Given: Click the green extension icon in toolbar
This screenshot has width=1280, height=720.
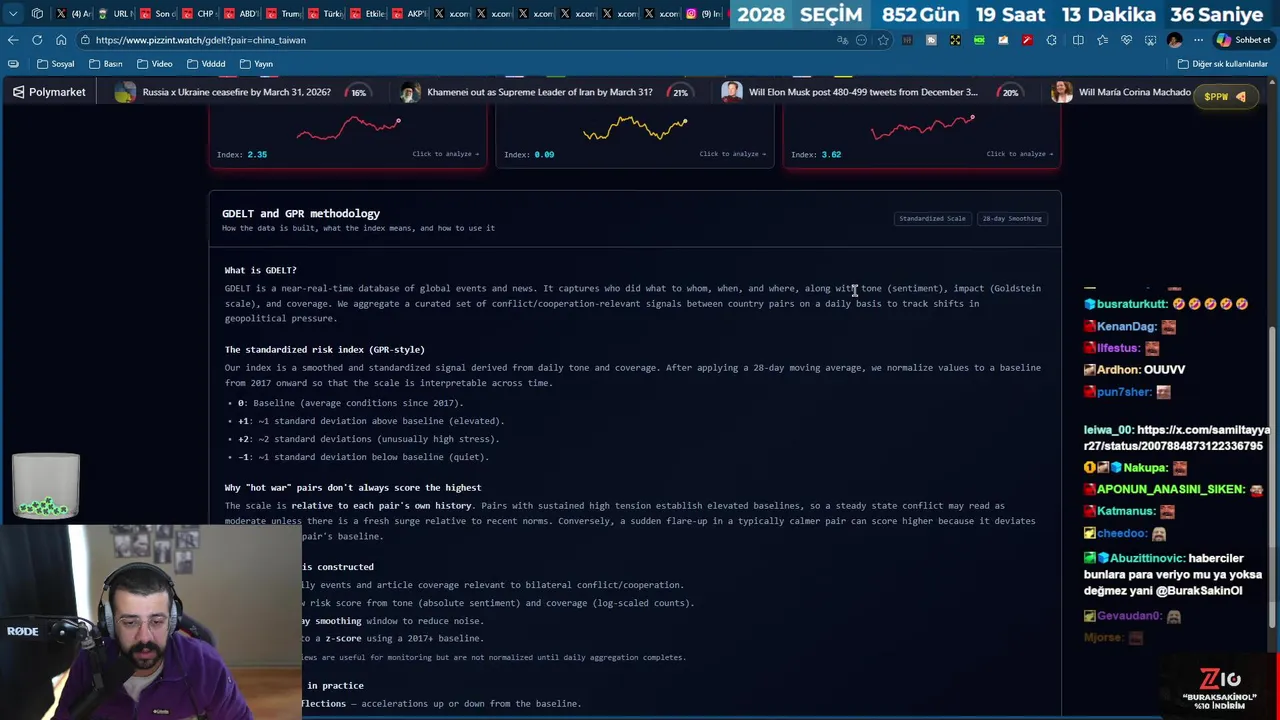Looking at the screenshot, I should (979, 40).
